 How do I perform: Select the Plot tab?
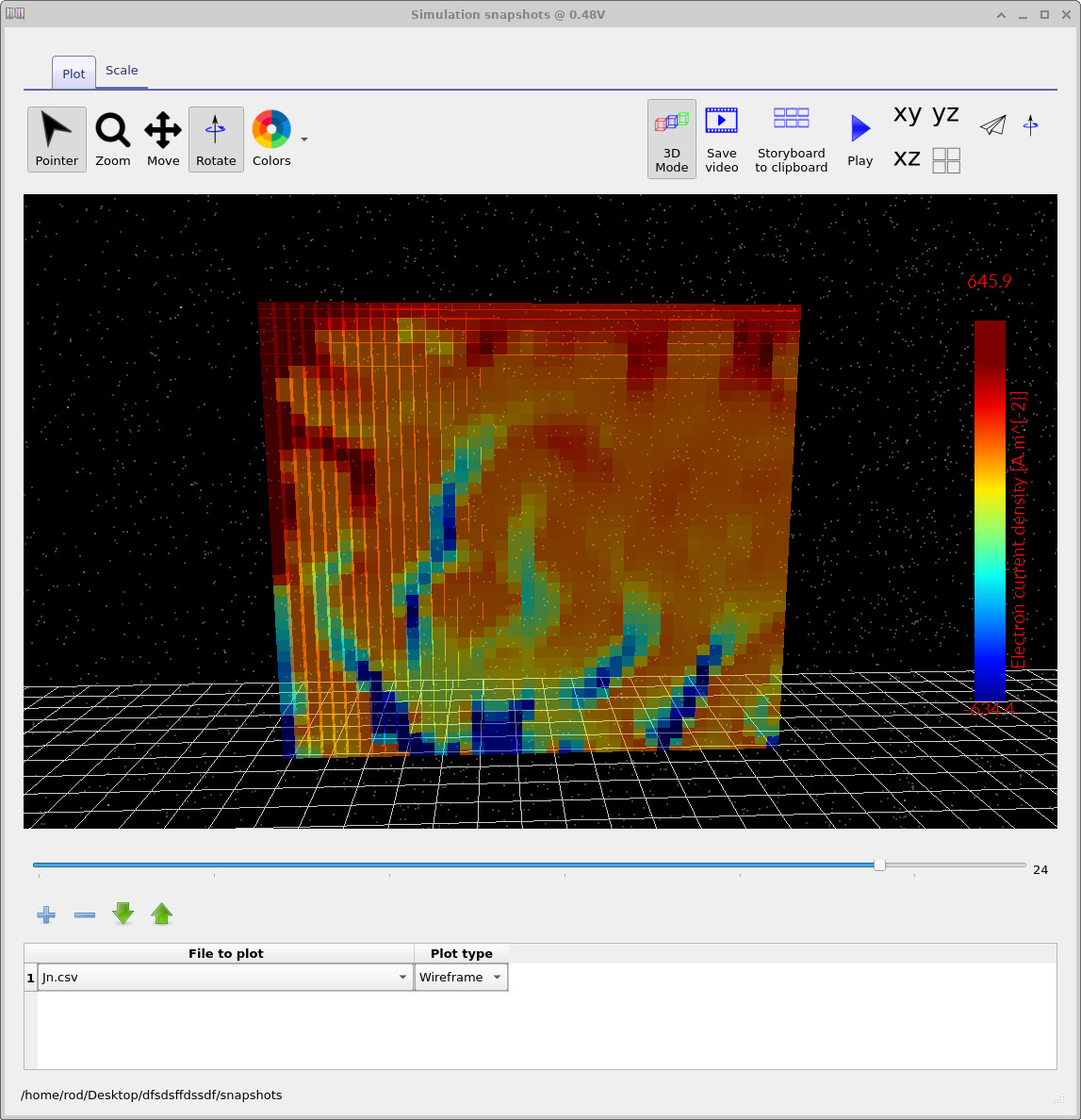click(73, 73)
